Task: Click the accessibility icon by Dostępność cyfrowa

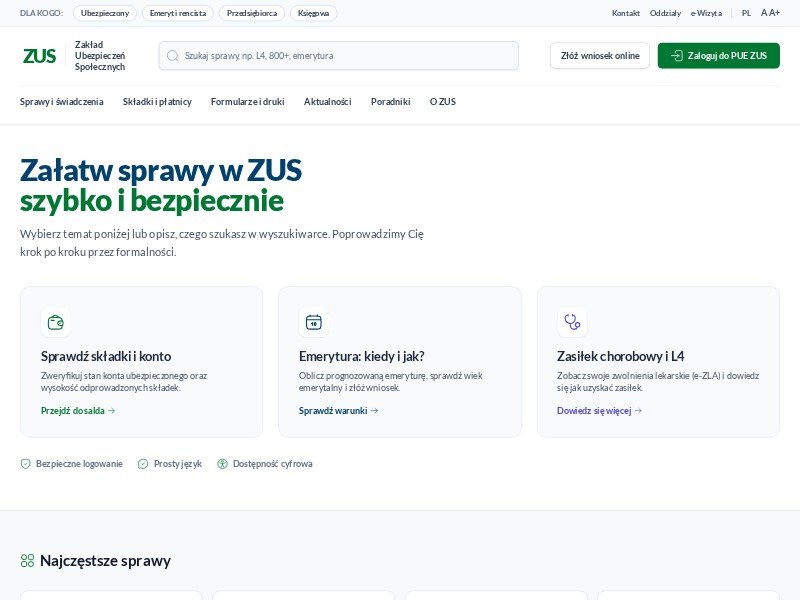Action: pos(222,464)
